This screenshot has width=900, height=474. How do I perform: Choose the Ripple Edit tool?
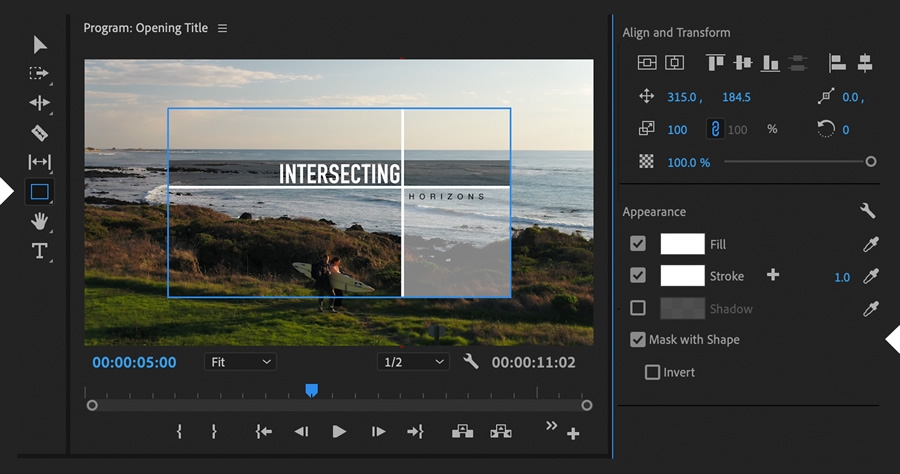pyautogui.click(x=39, y=103)
